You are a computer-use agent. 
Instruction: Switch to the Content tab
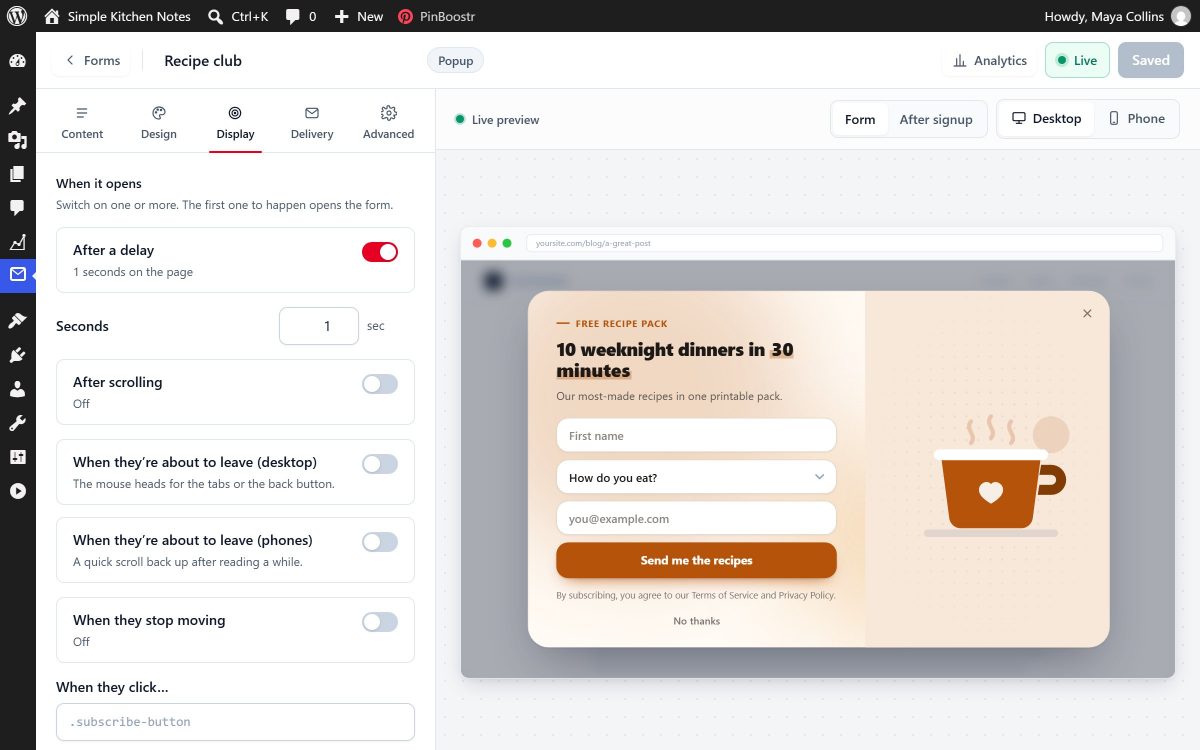tap(82, 123)
